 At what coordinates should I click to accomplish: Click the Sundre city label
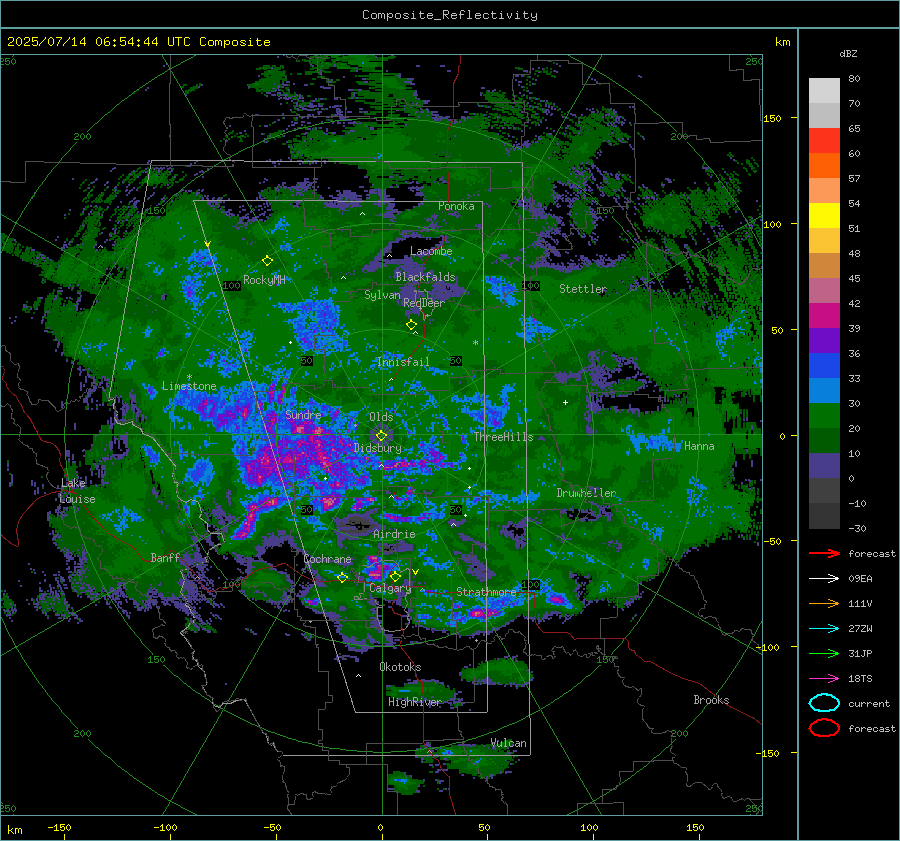click(x=303, y=415)
